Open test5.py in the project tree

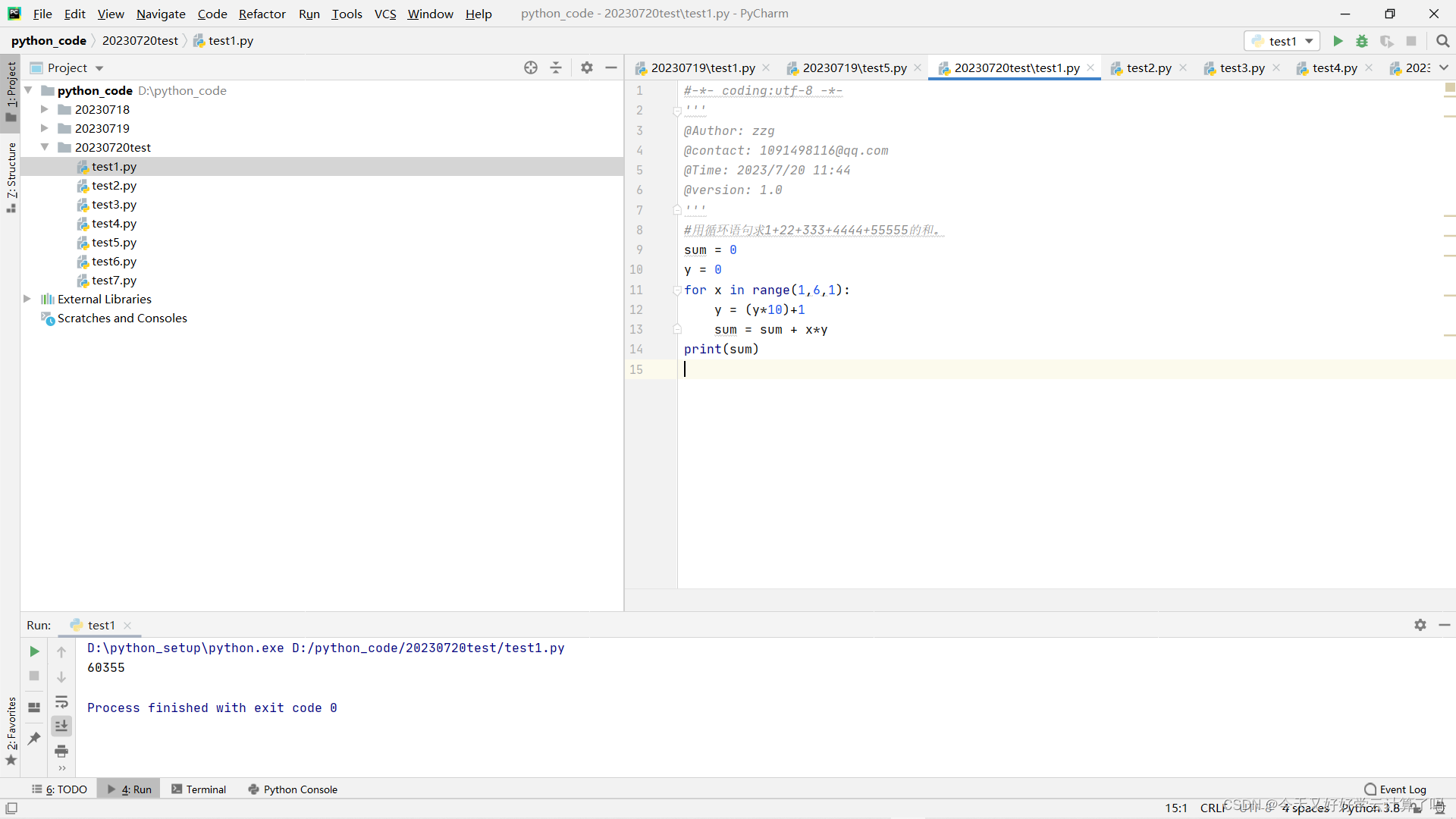114,243
